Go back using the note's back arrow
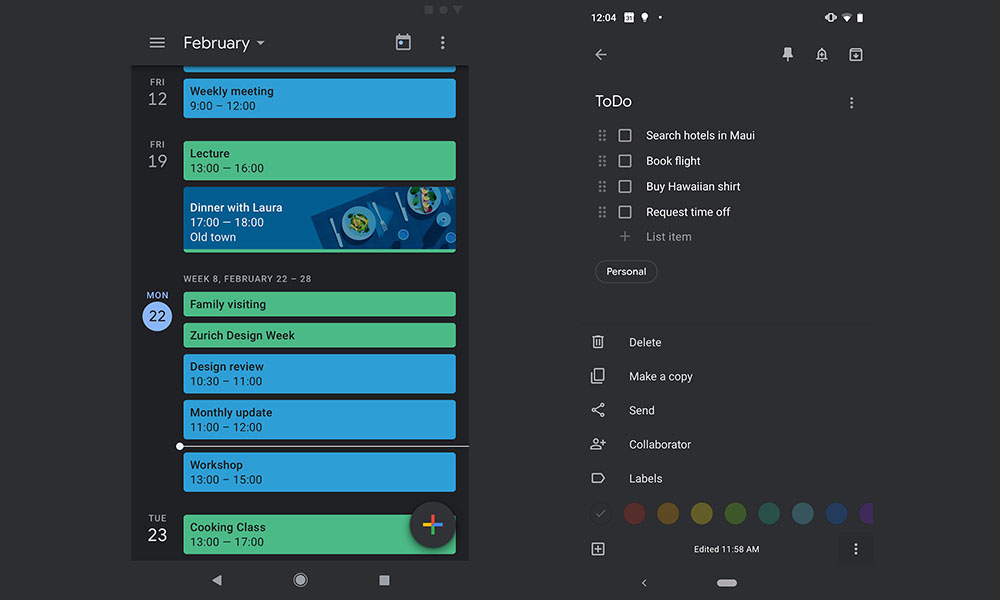 (x=601, y=55)
